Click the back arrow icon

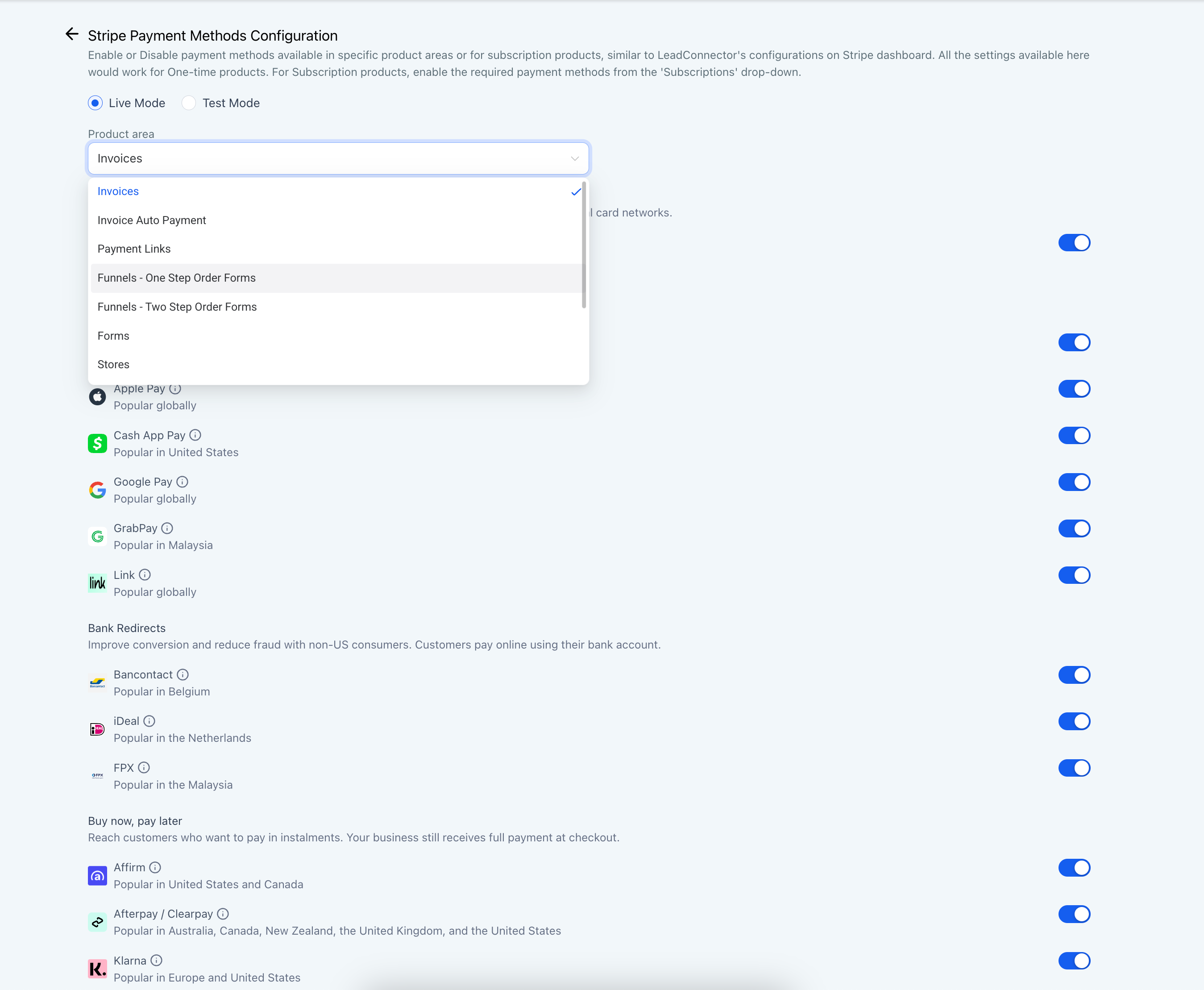pyautogui.click(x=72, y=34)
